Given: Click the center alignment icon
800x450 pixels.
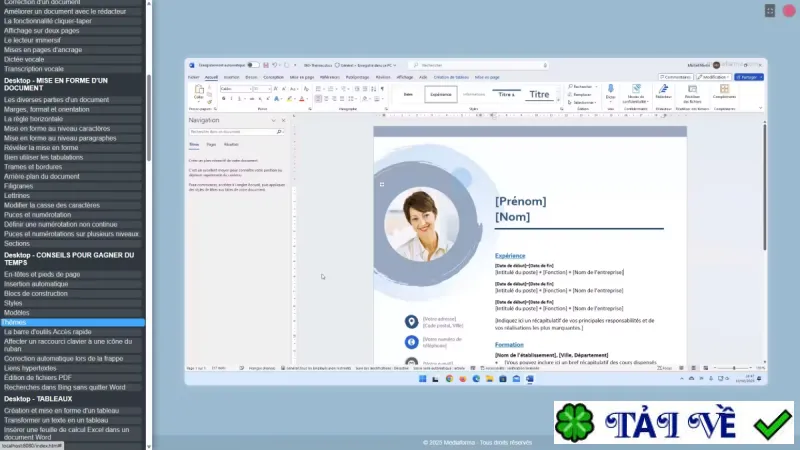Looking at the screenshot, I should coord(326,99).
